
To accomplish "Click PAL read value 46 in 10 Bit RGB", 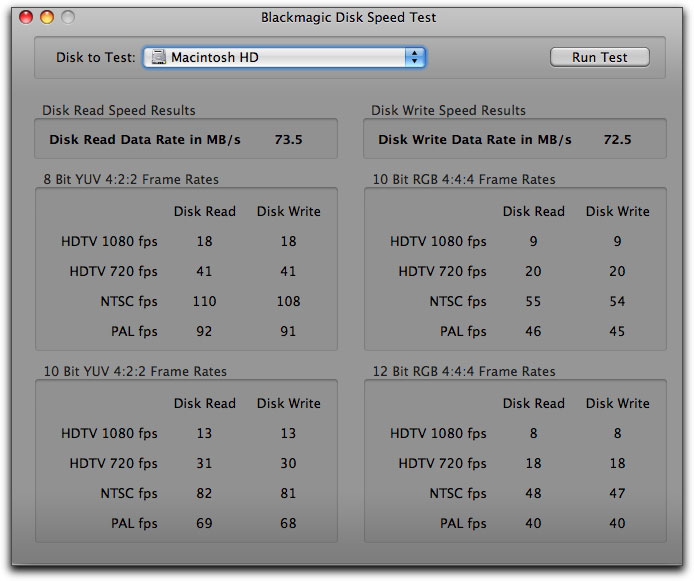I will coord(533,331).
